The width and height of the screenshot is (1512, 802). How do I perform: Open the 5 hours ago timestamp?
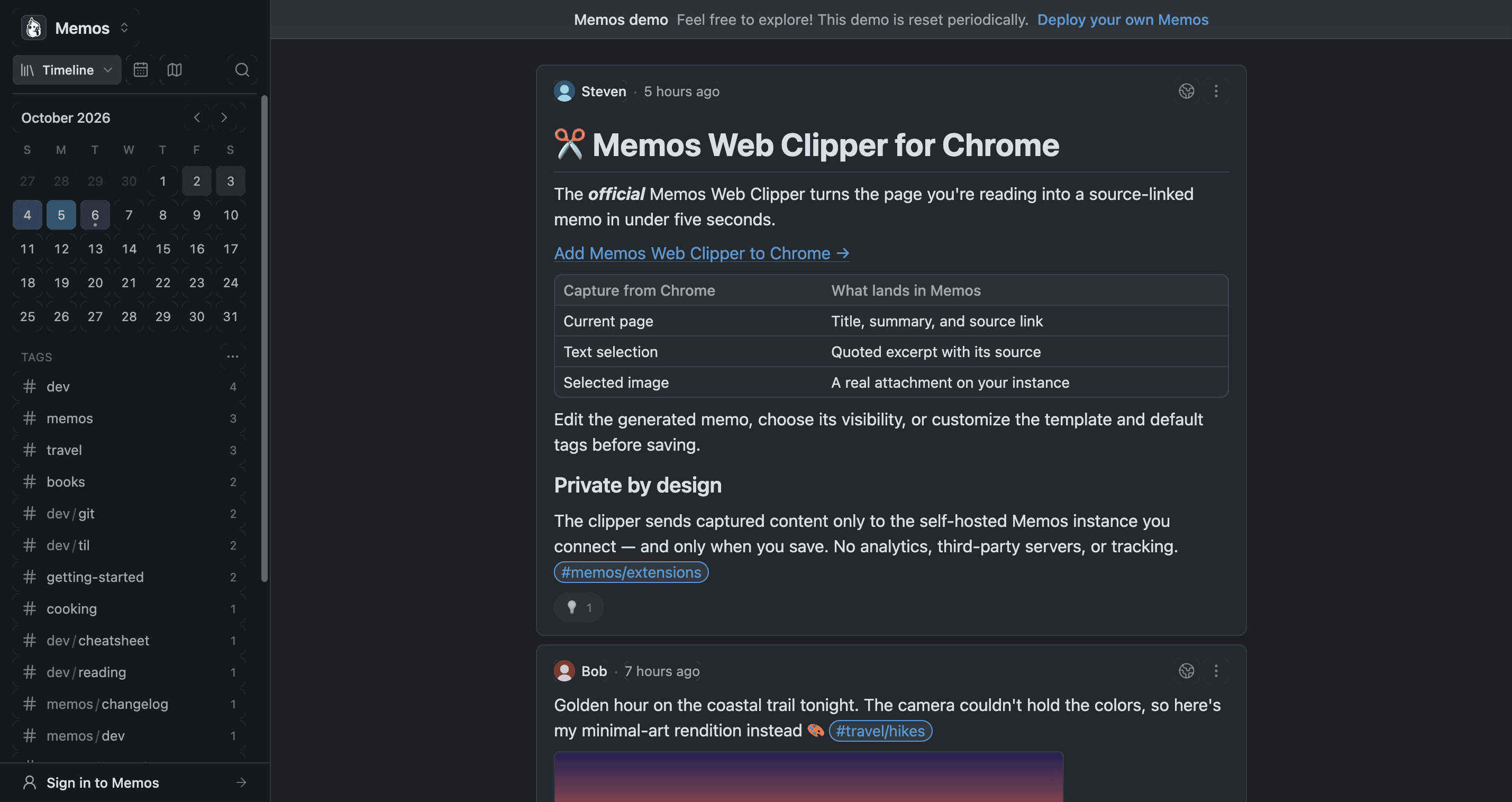click(x=681, y=91)
